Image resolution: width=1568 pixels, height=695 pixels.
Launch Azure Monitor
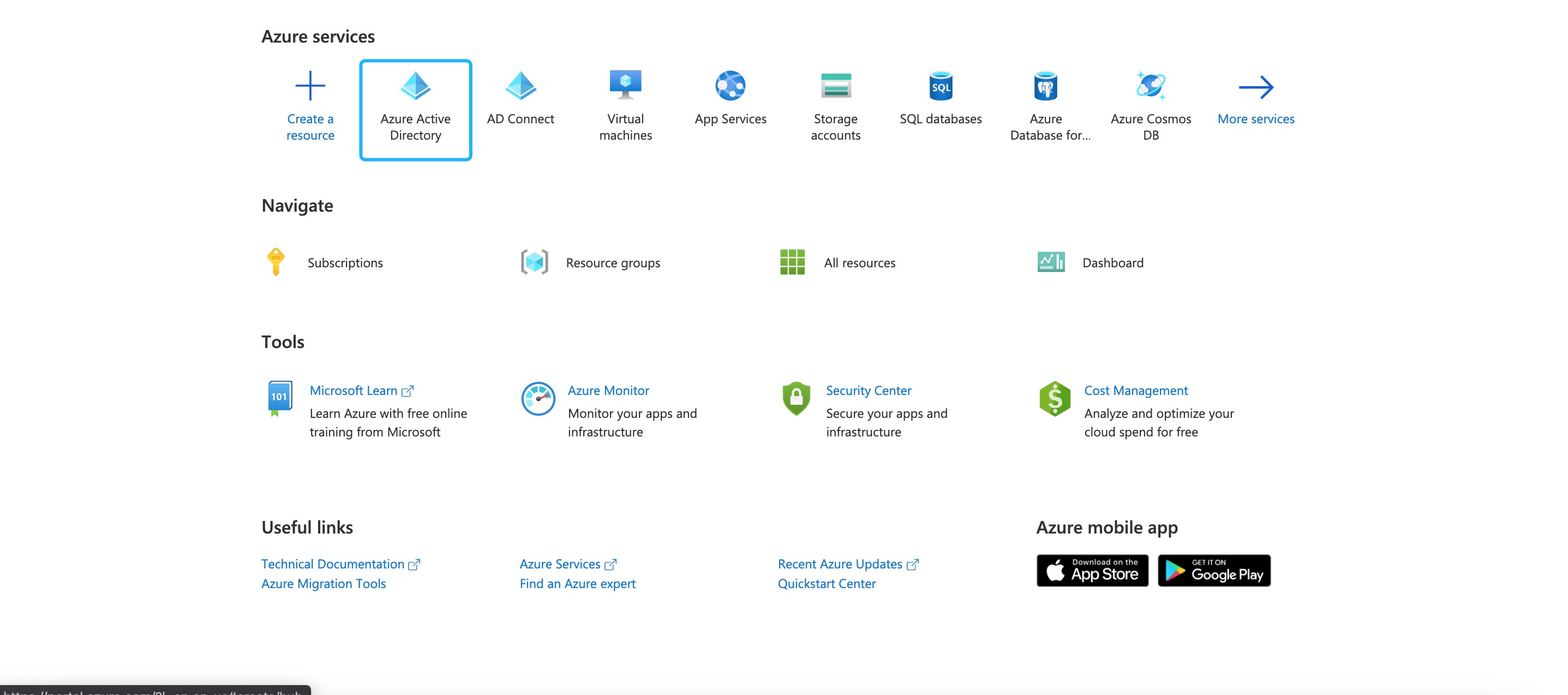[x=608, y=390]
